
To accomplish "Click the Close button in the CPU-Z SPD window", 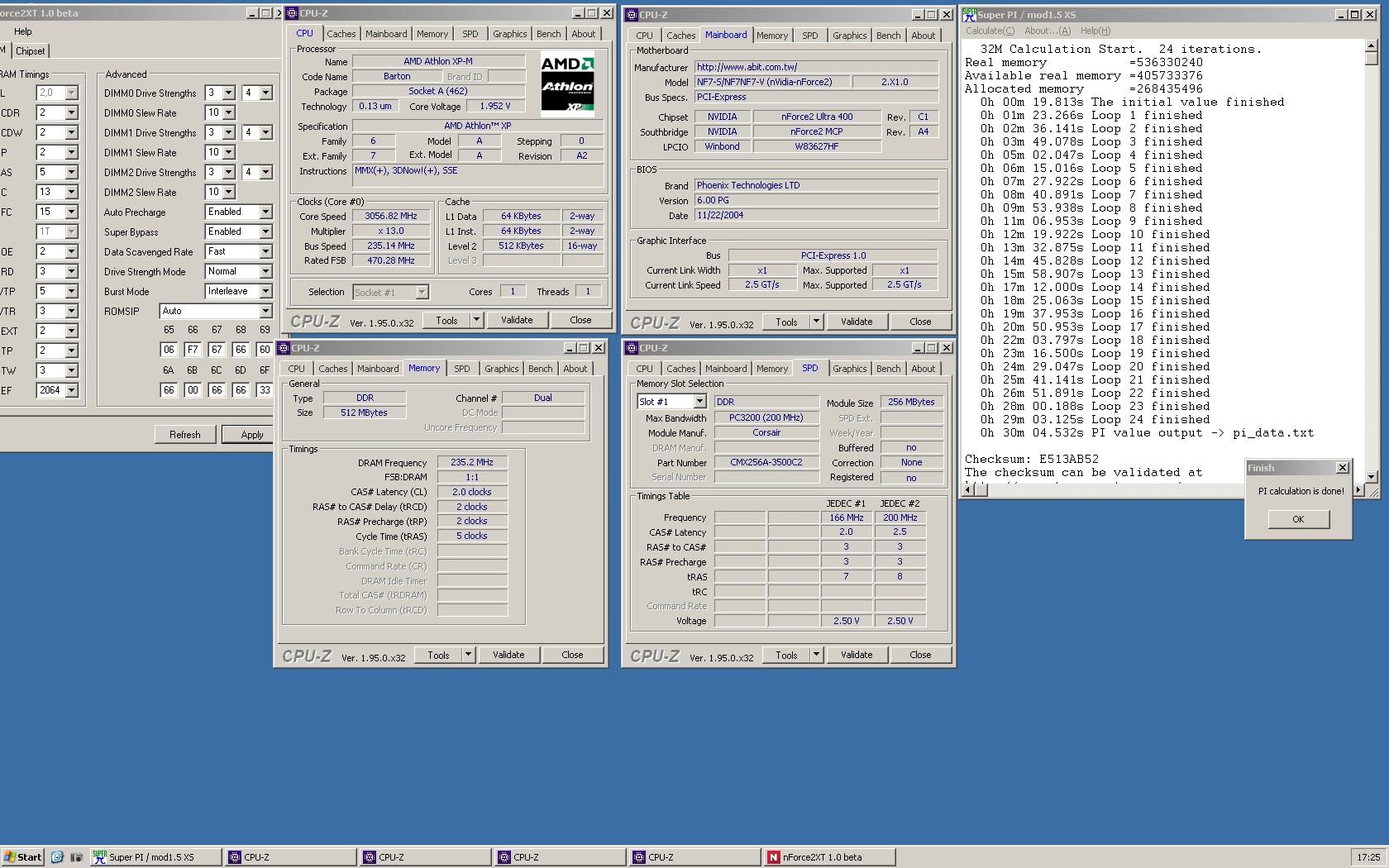I will [920, 655].
